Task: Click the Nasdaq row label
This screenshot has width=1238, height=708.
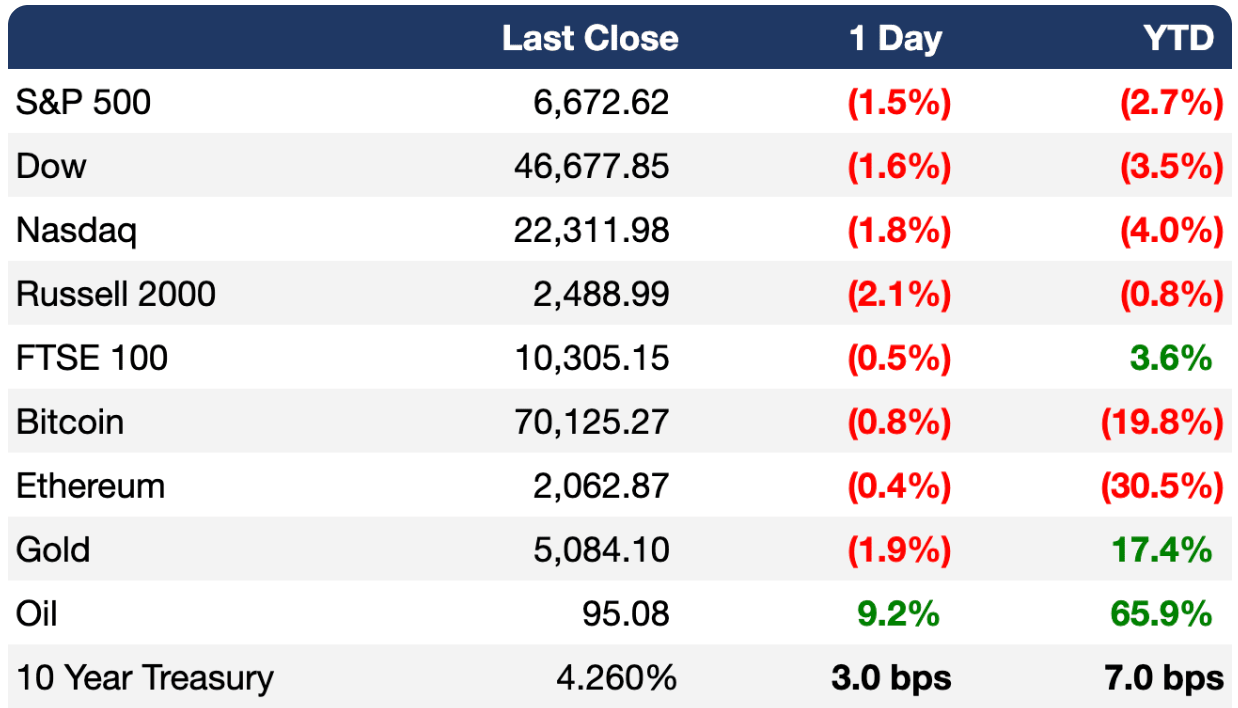Action: [x=76, y=229]
